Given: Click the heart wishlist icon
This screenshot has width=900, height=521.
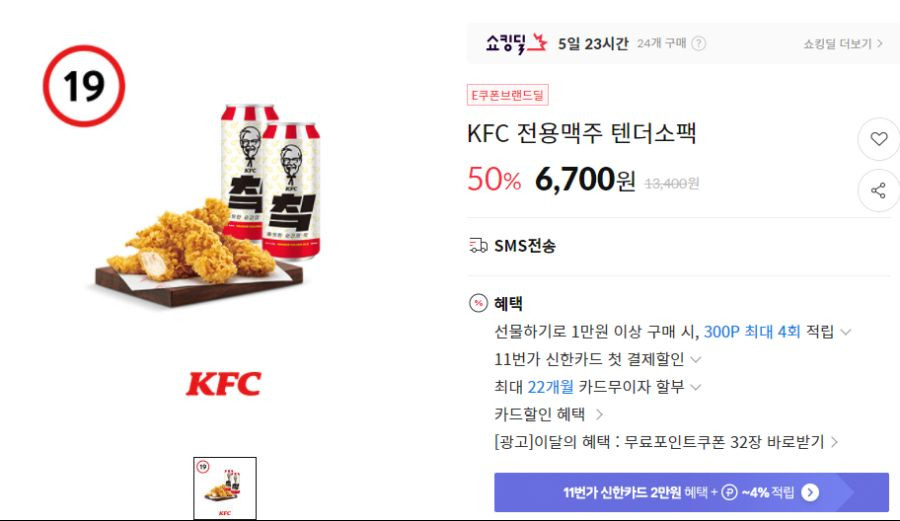Looking at the screenshot, I should (878, 139).
